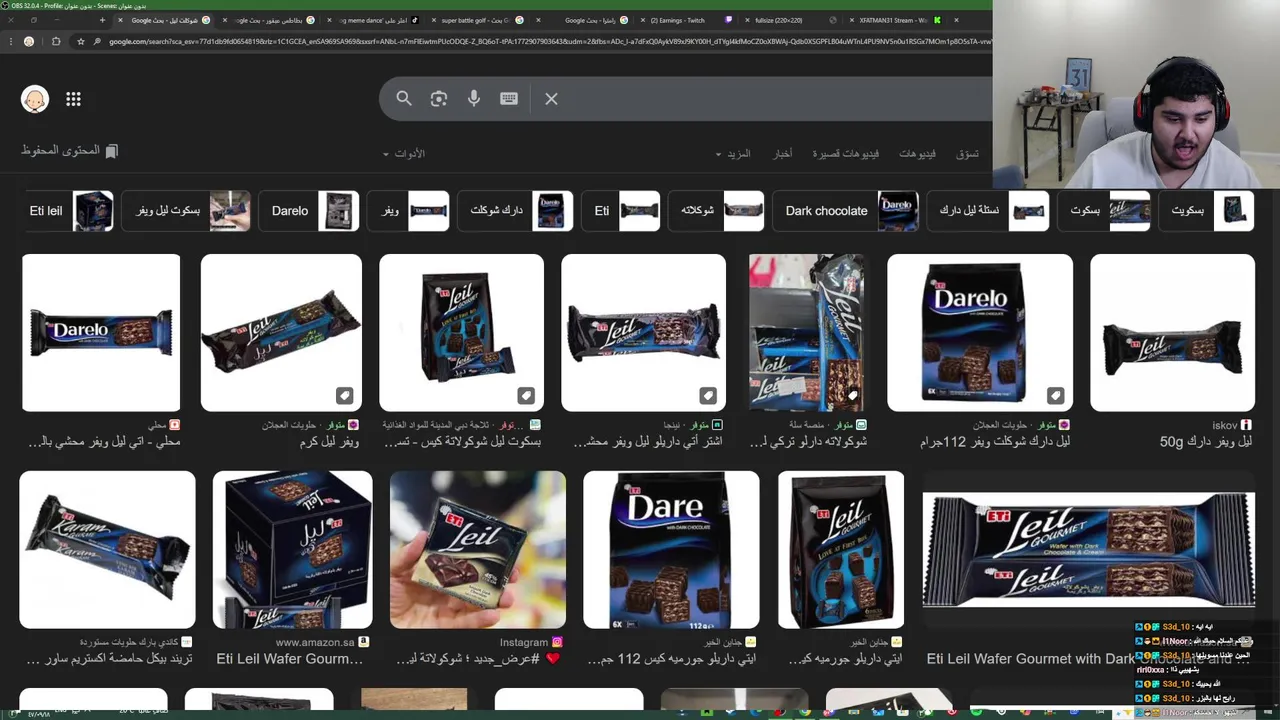Screen dimensions: 1280x720
Task: Open a new browser tab plus
Action: 102,20
